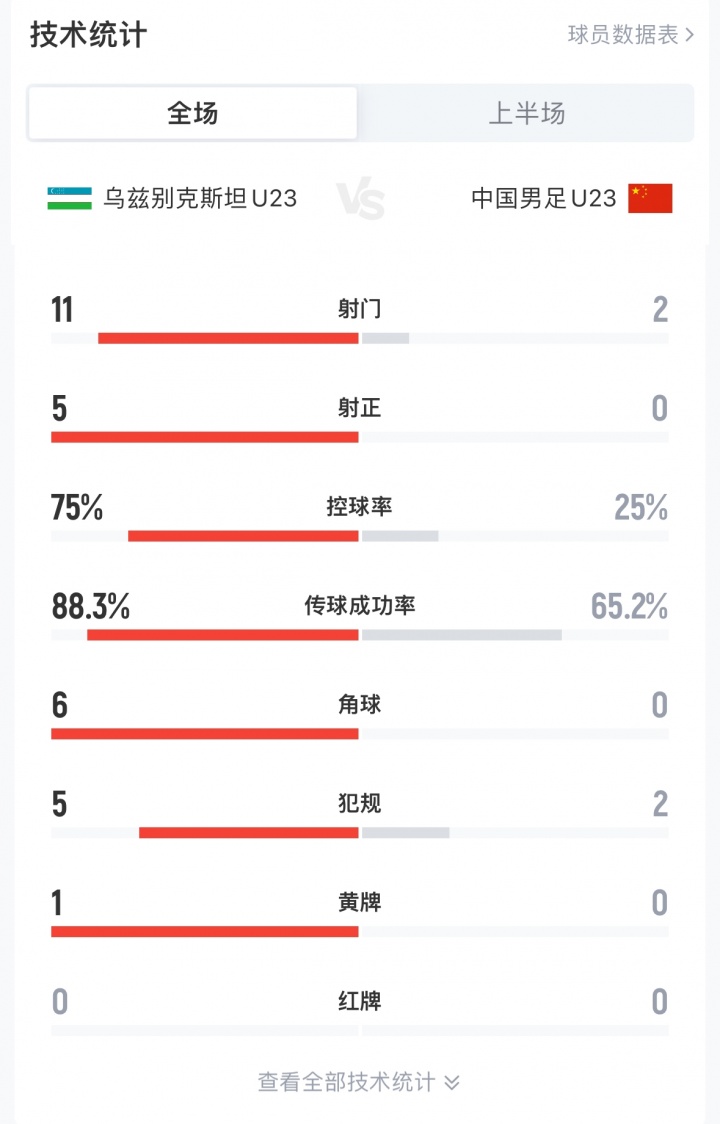Click the gray 传球成功率 bar for China

pos(462,635)
